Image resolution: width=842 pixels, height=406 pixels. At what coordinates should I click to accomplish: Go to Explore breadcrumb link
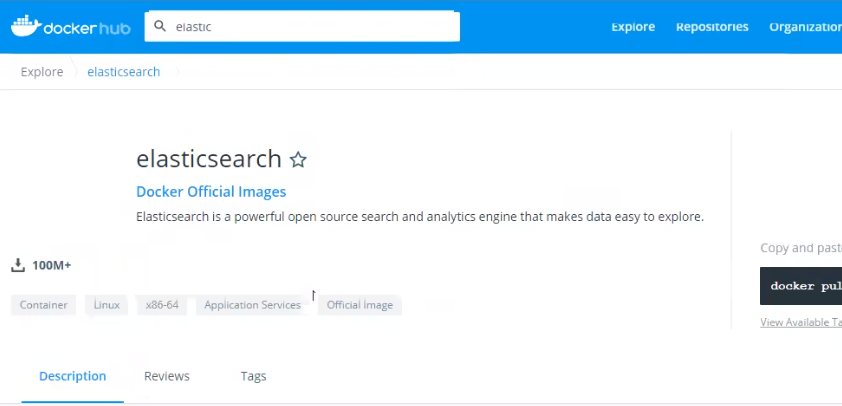click(x=42, y=72)
